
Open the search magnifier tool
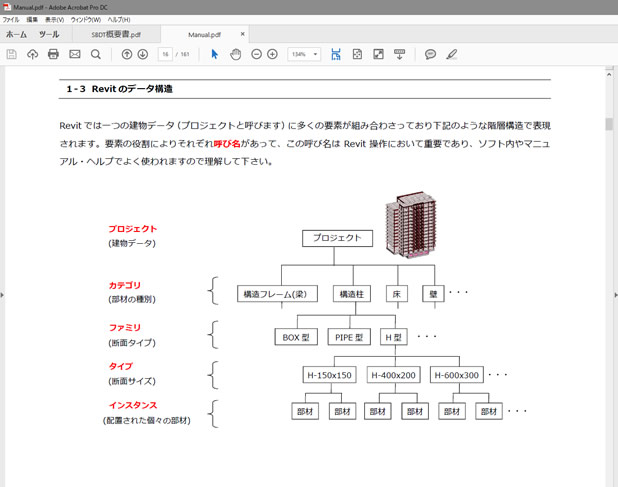96,54
